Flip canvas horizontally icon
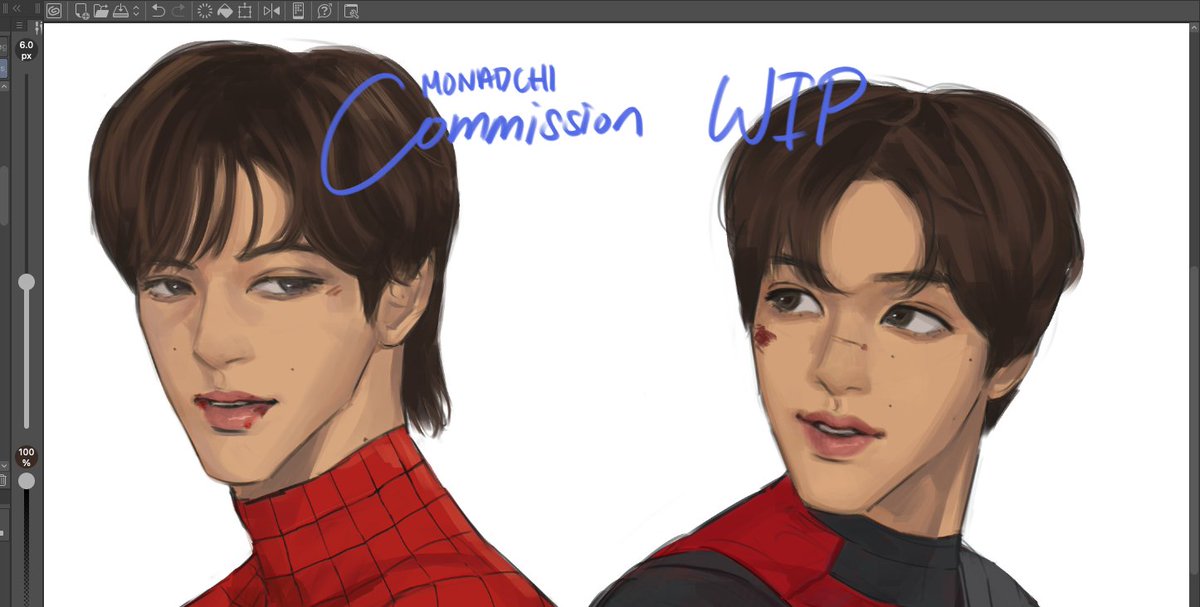The image size is (1200, 607). [x=271, y=12]
